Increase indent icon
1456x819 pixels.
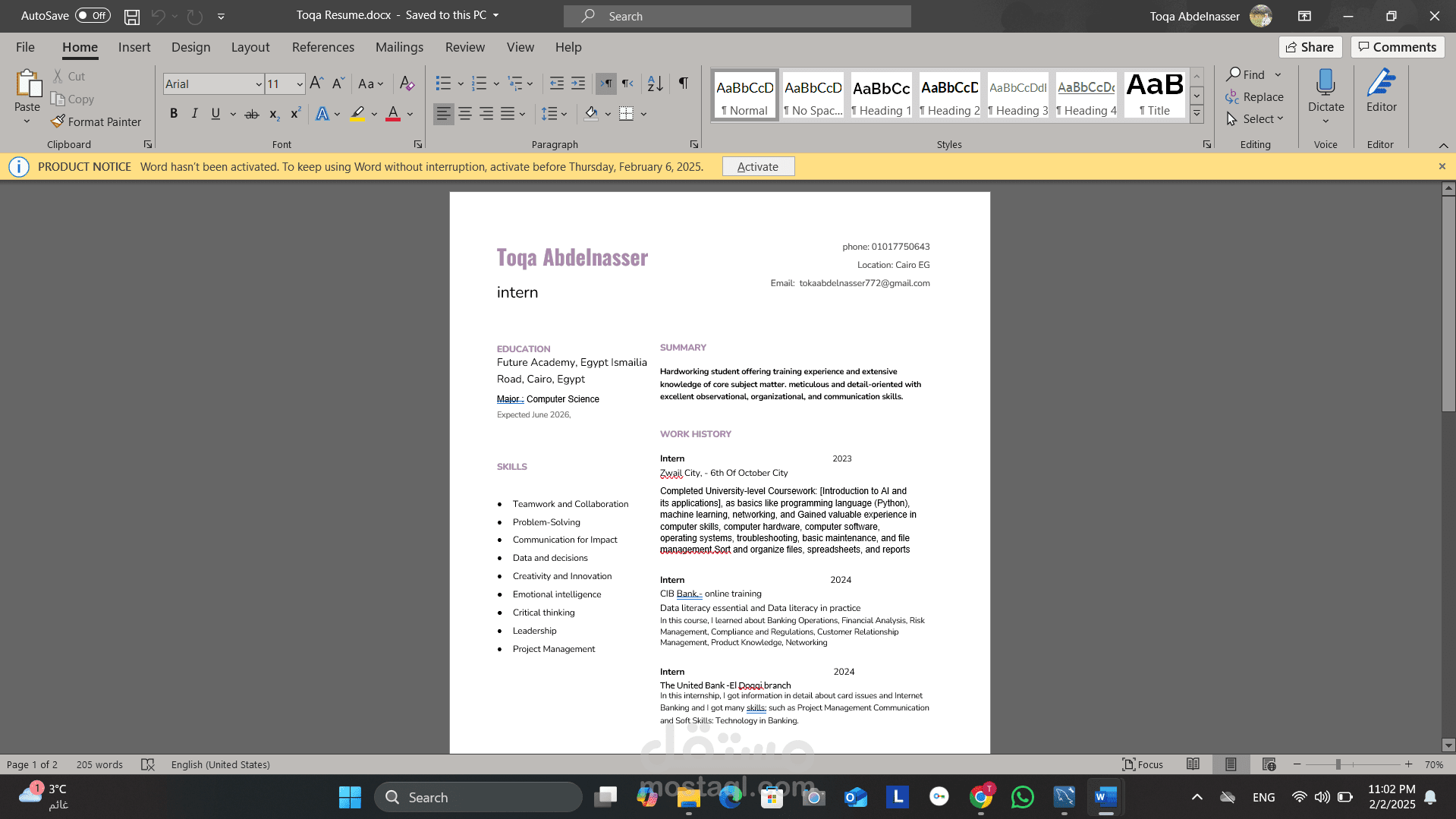(578, 83)
